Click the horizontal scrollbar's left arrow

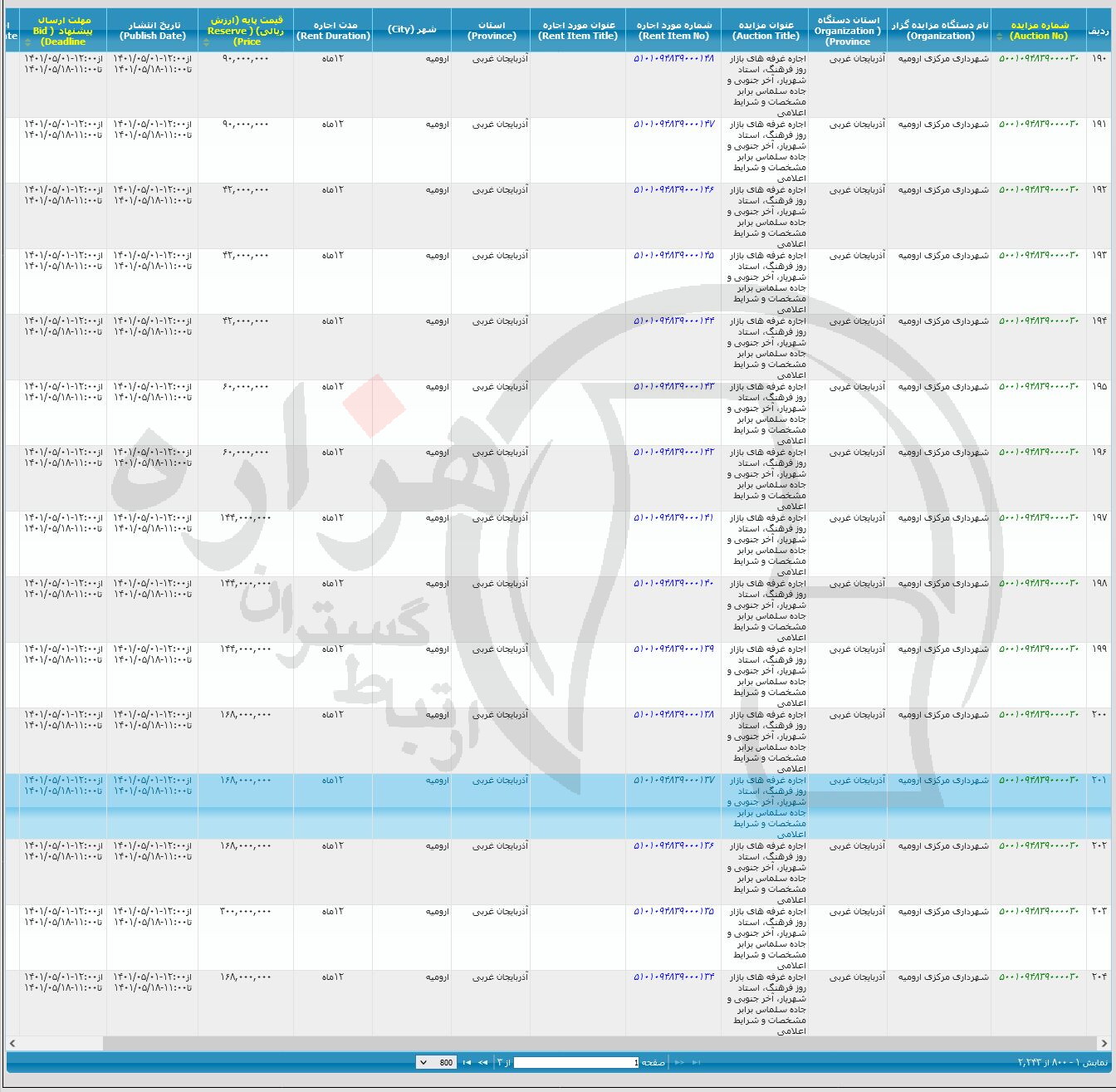pyautogui.click(x=12, y=1043)
